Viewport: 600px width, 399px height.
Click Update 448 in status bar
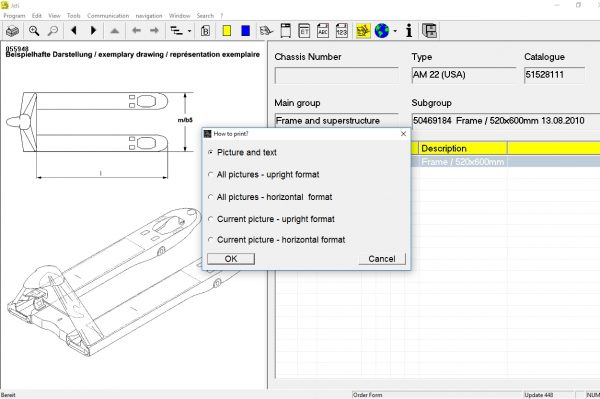538,395
